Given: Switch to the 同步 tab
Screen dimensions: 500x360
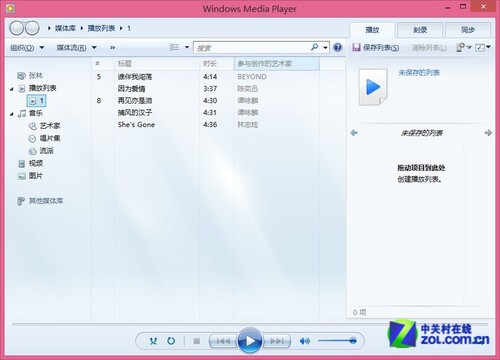Looking at the screenshot, I should point(468,30).
